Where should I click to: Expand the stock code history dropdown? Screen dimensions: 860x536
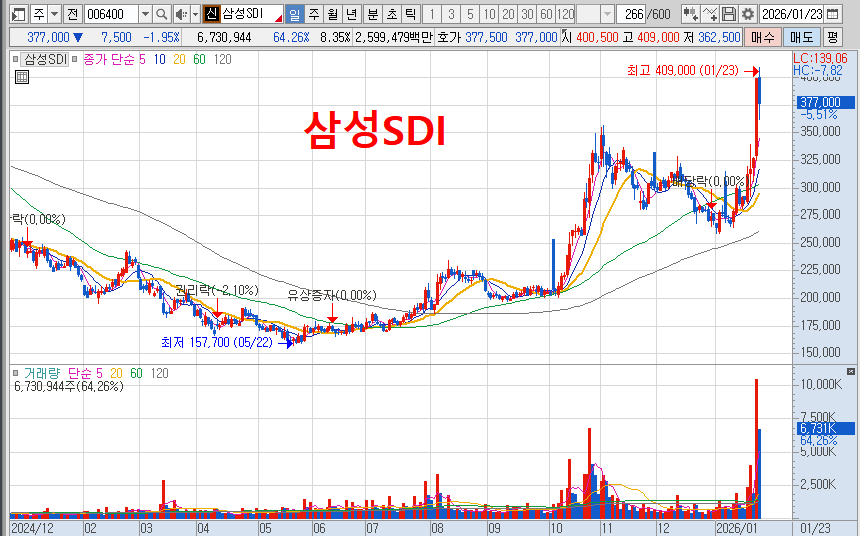point(145,14)
